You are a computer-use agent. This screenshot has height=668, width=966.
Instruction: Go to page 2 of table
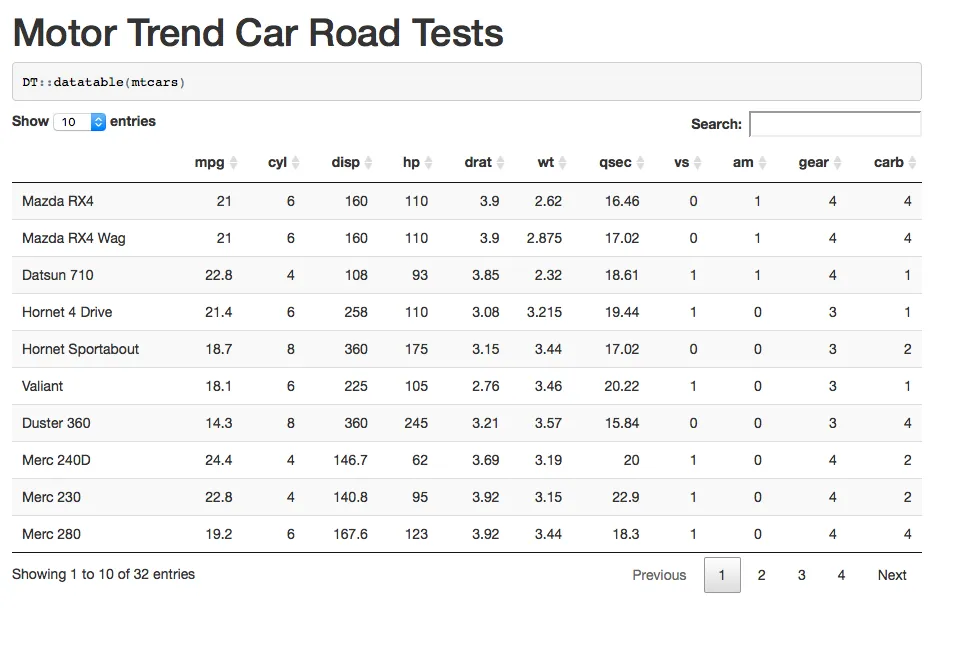pos(762,575)
